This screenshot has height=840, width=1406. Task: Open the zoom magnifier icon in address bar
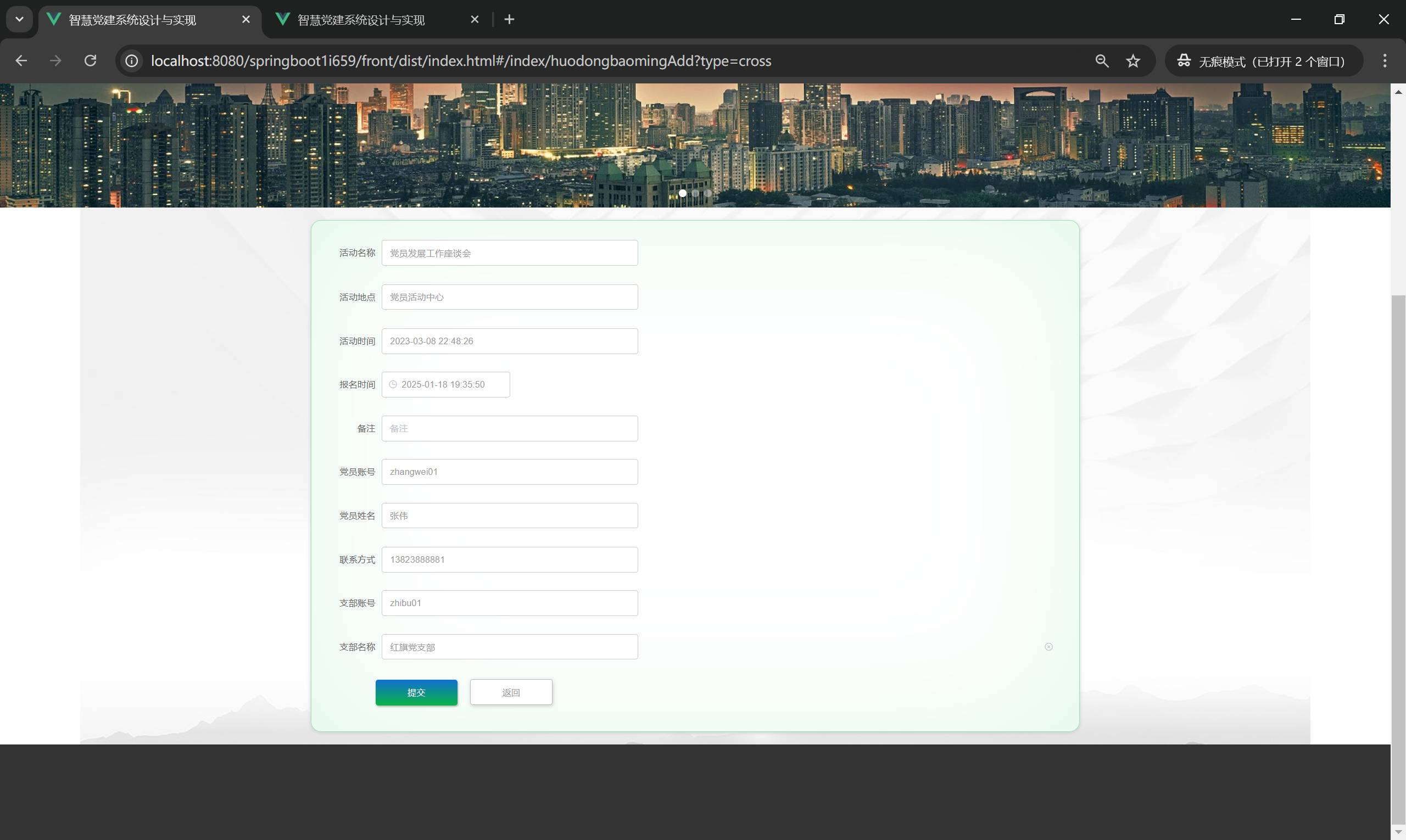click(x=1101, y=60)
